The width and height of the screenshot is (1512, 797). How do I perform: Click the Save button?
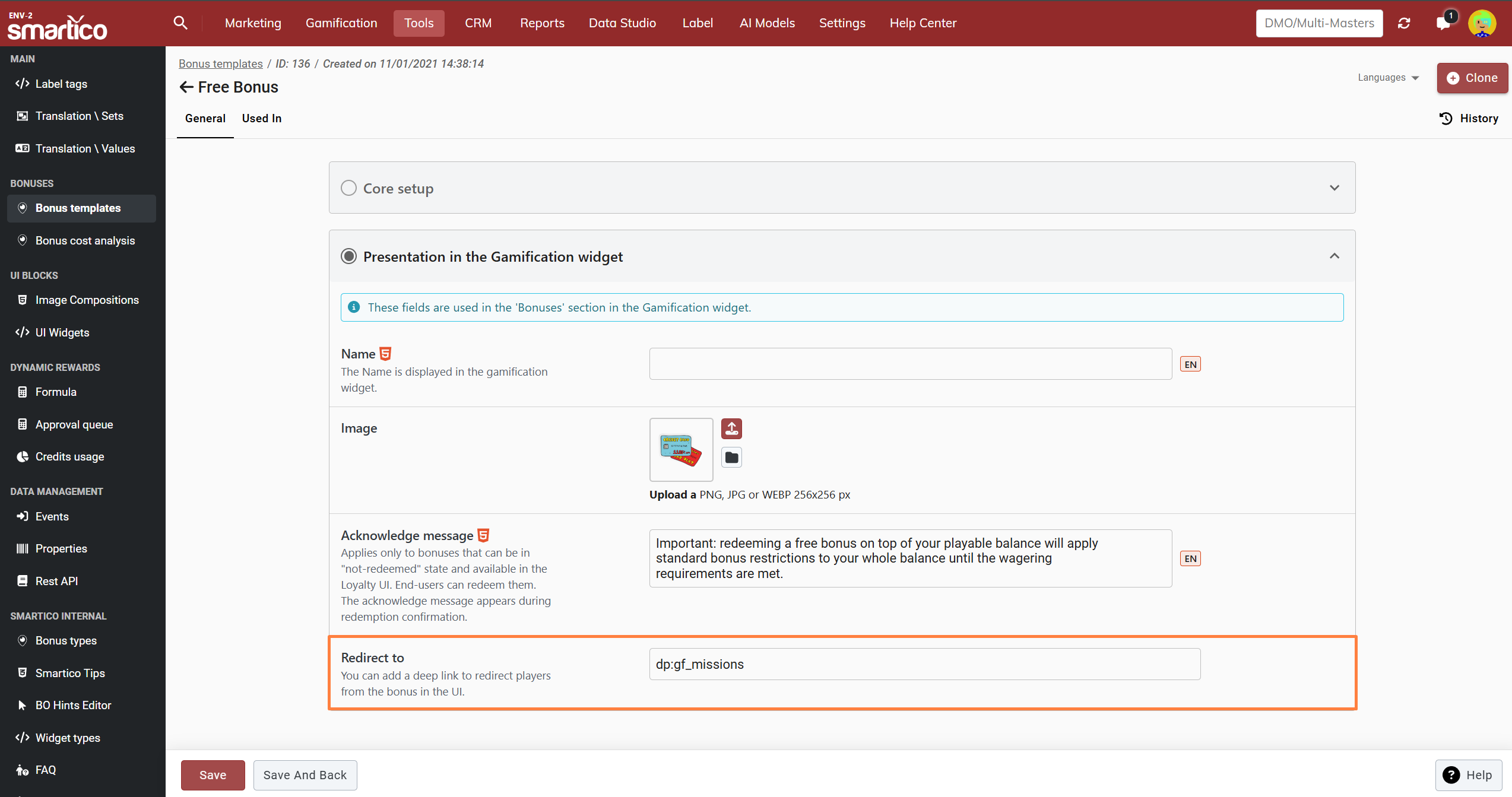pyautogui.click(x=213, y=775)
